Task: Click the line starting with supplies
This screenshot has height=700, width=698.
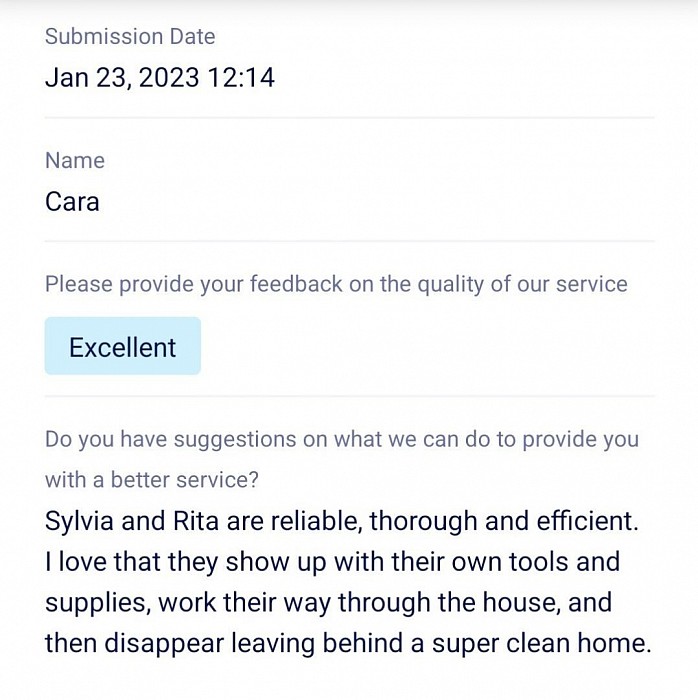Action: coord(328,603)
